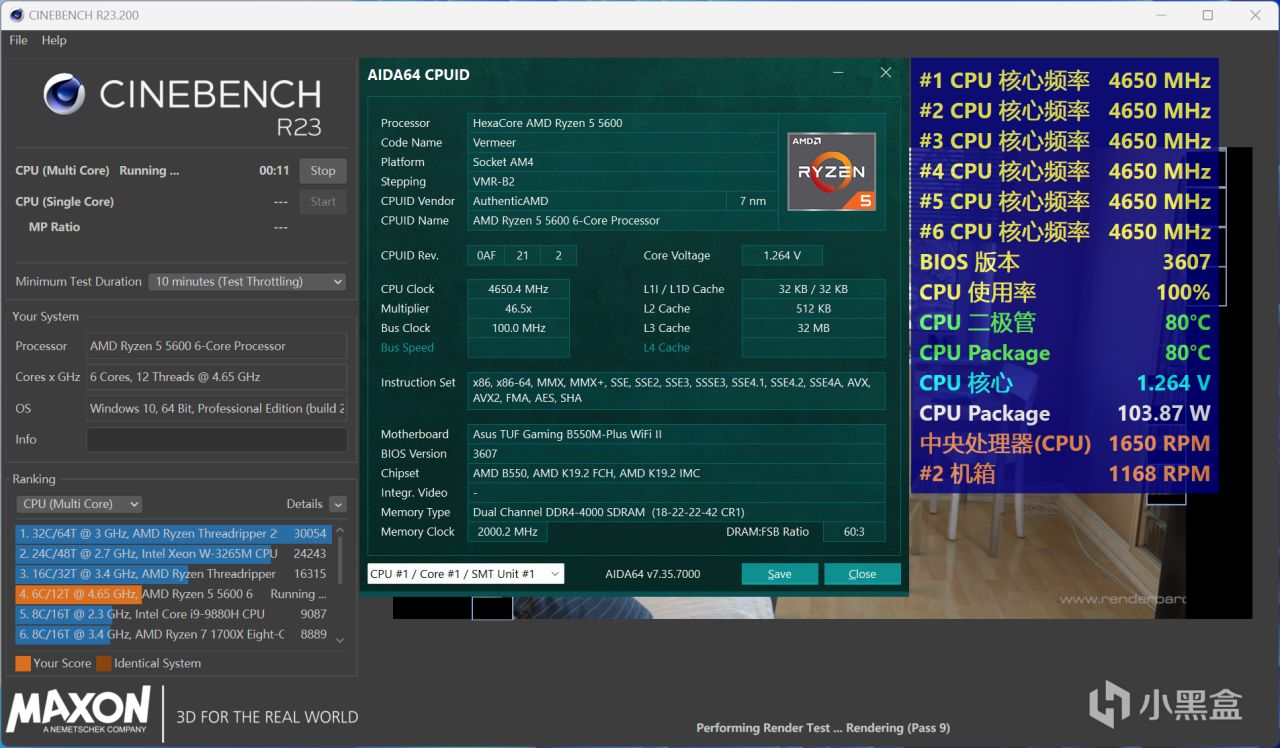This screenshot has width=1280, height=748.
Task: Click the Cinebench icon in the title bar
Action: (x=15, y=15)
